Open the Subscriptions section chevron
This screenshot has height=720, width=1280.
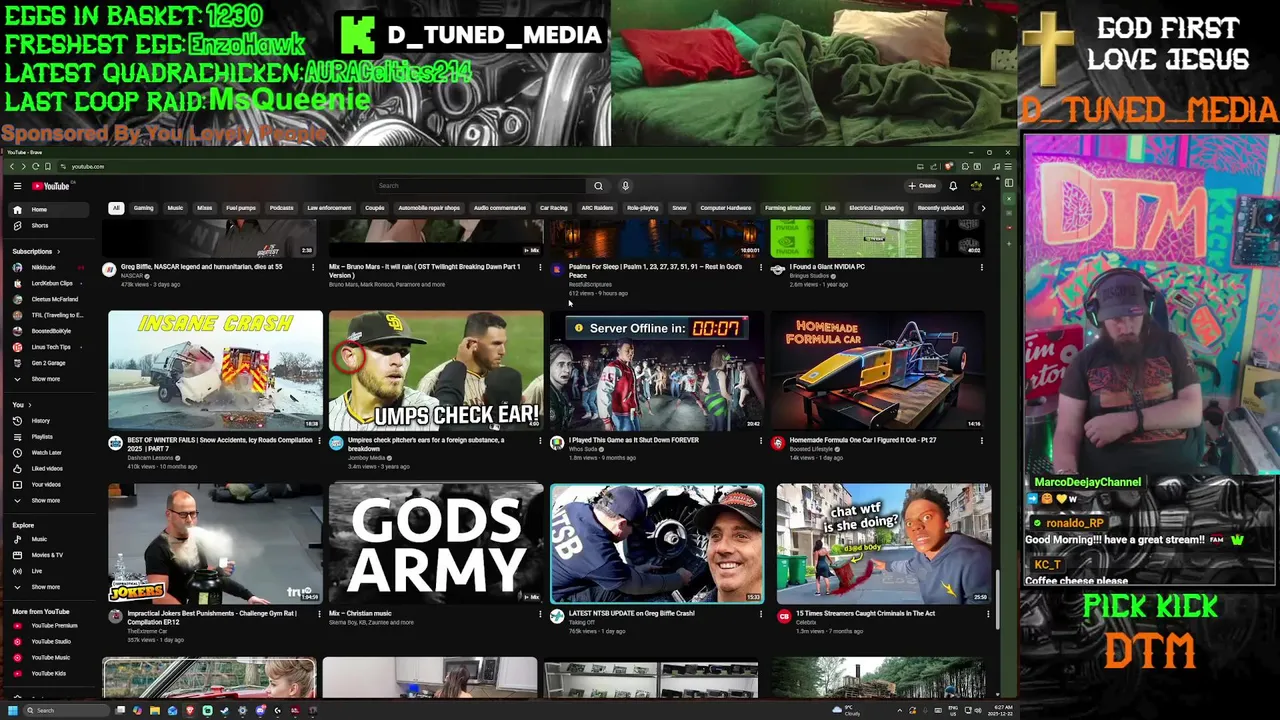coord(58,252)
